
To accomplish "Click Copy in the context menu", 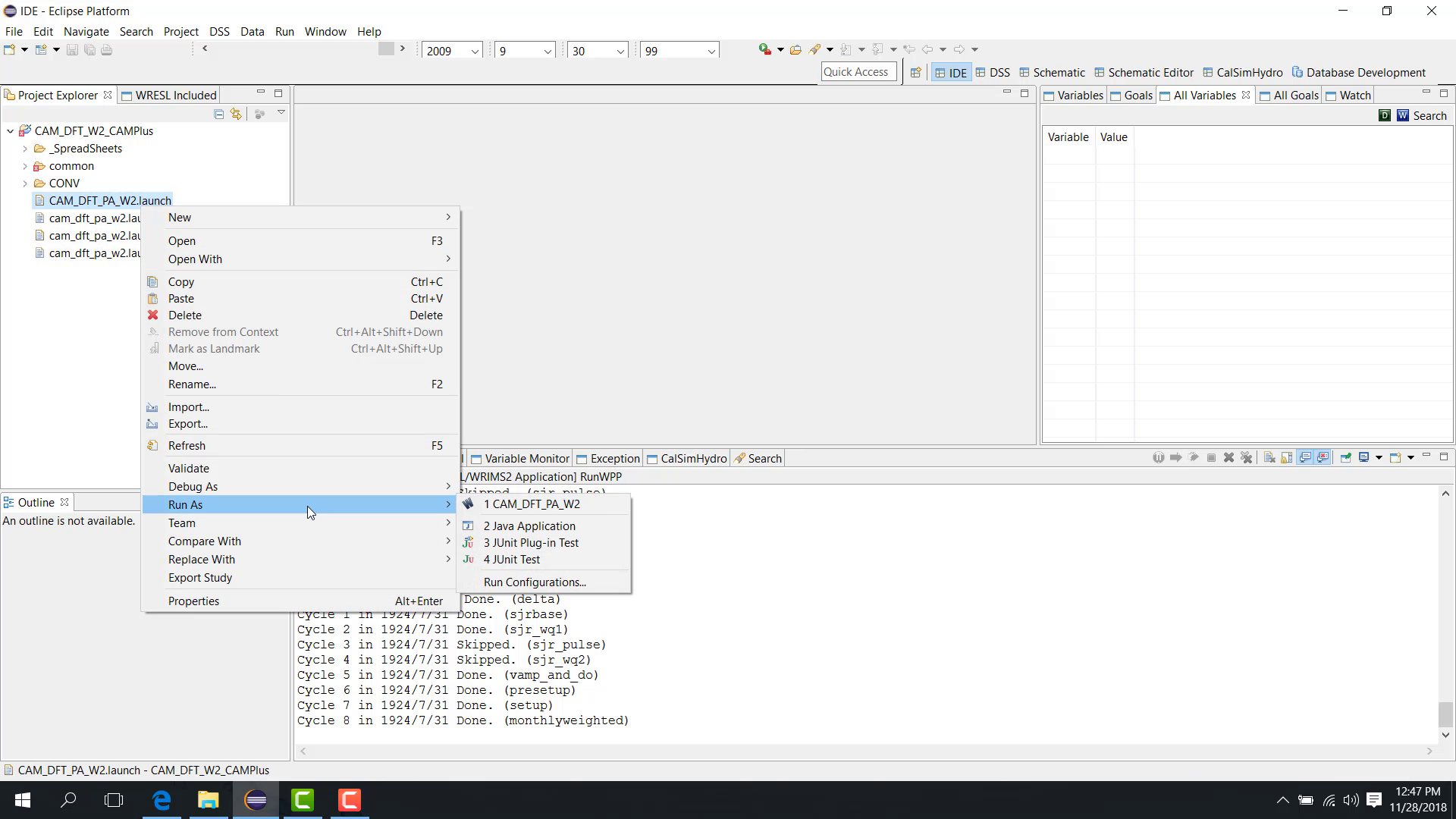I will coord(300,282).
